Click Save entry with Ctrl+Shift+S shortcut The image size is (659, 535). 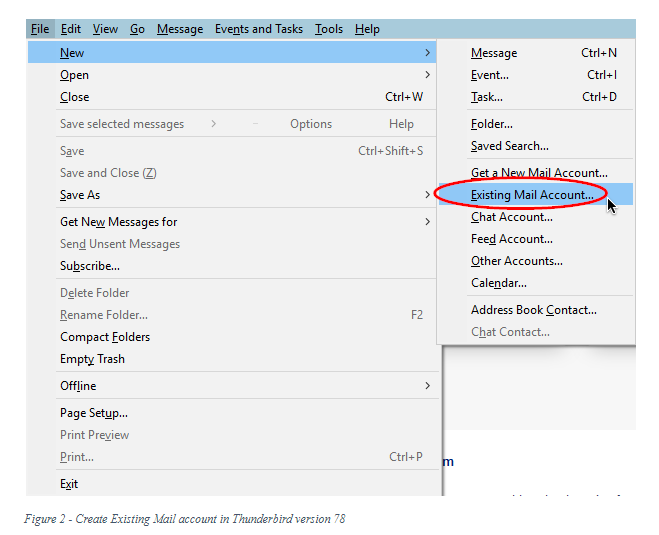pyautogui.click(x=232, y=151)
